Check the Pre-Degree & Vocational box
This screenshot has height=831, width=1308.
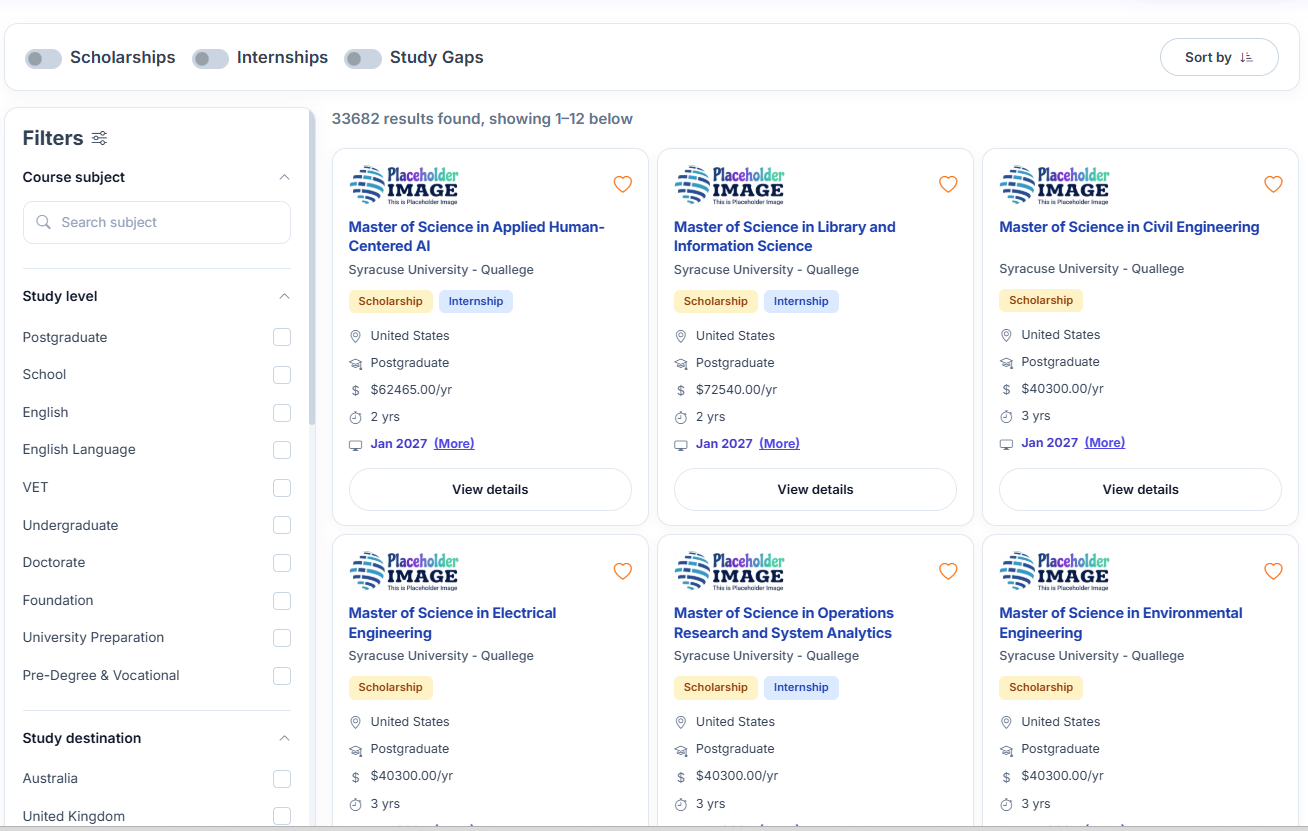[282, 676]
